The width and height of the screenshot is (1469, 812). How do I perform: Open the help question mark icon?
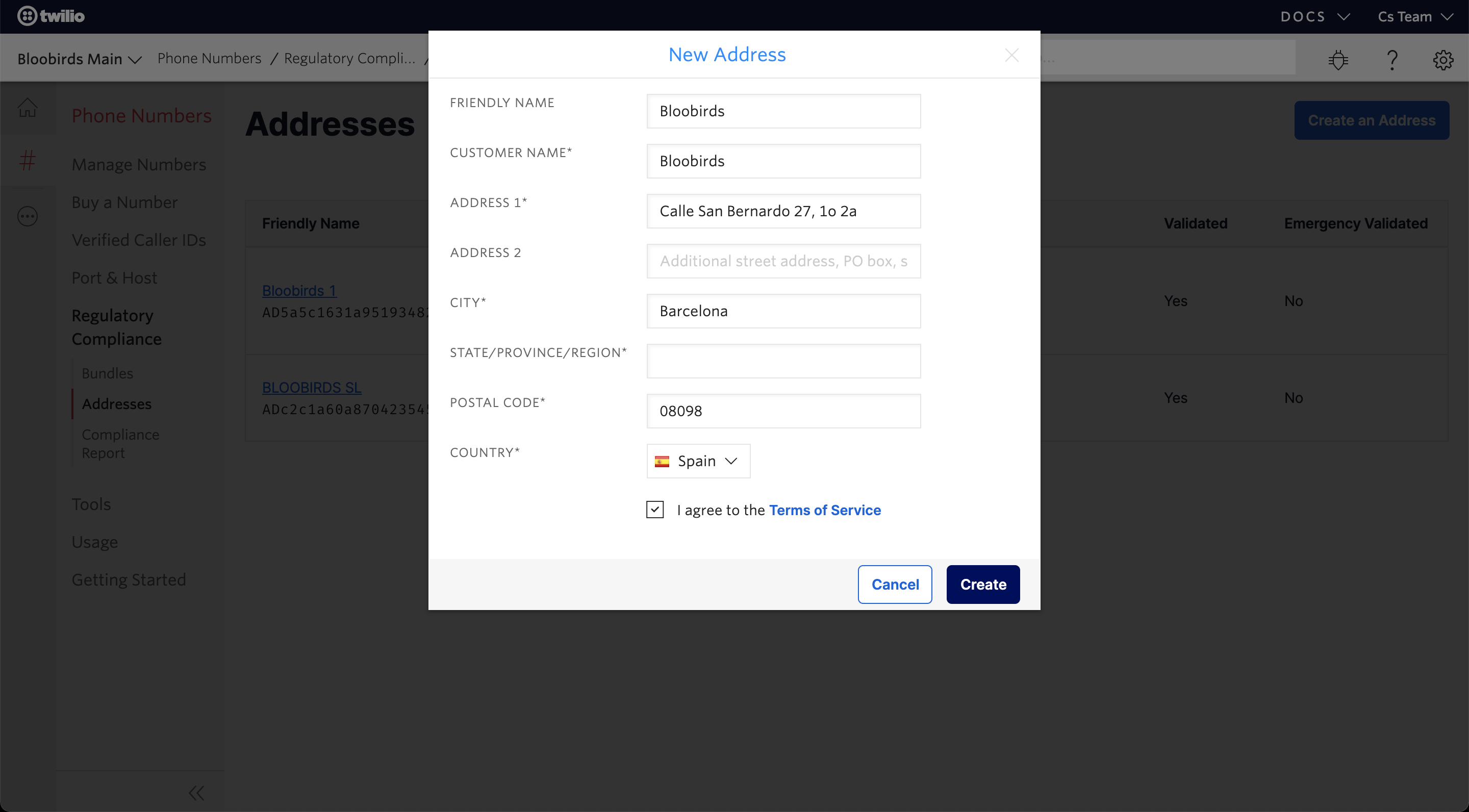[x=1392, y=59]
